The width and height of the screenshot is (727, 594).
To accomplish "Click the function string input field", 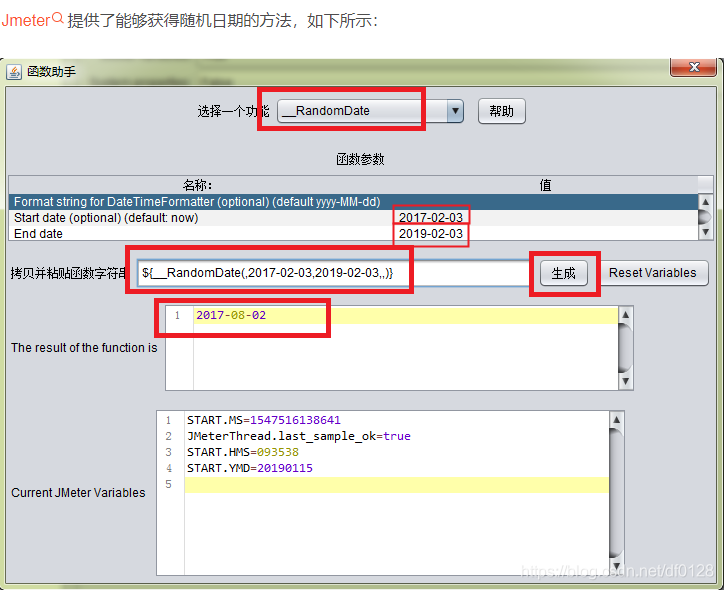I will (333, 273).
